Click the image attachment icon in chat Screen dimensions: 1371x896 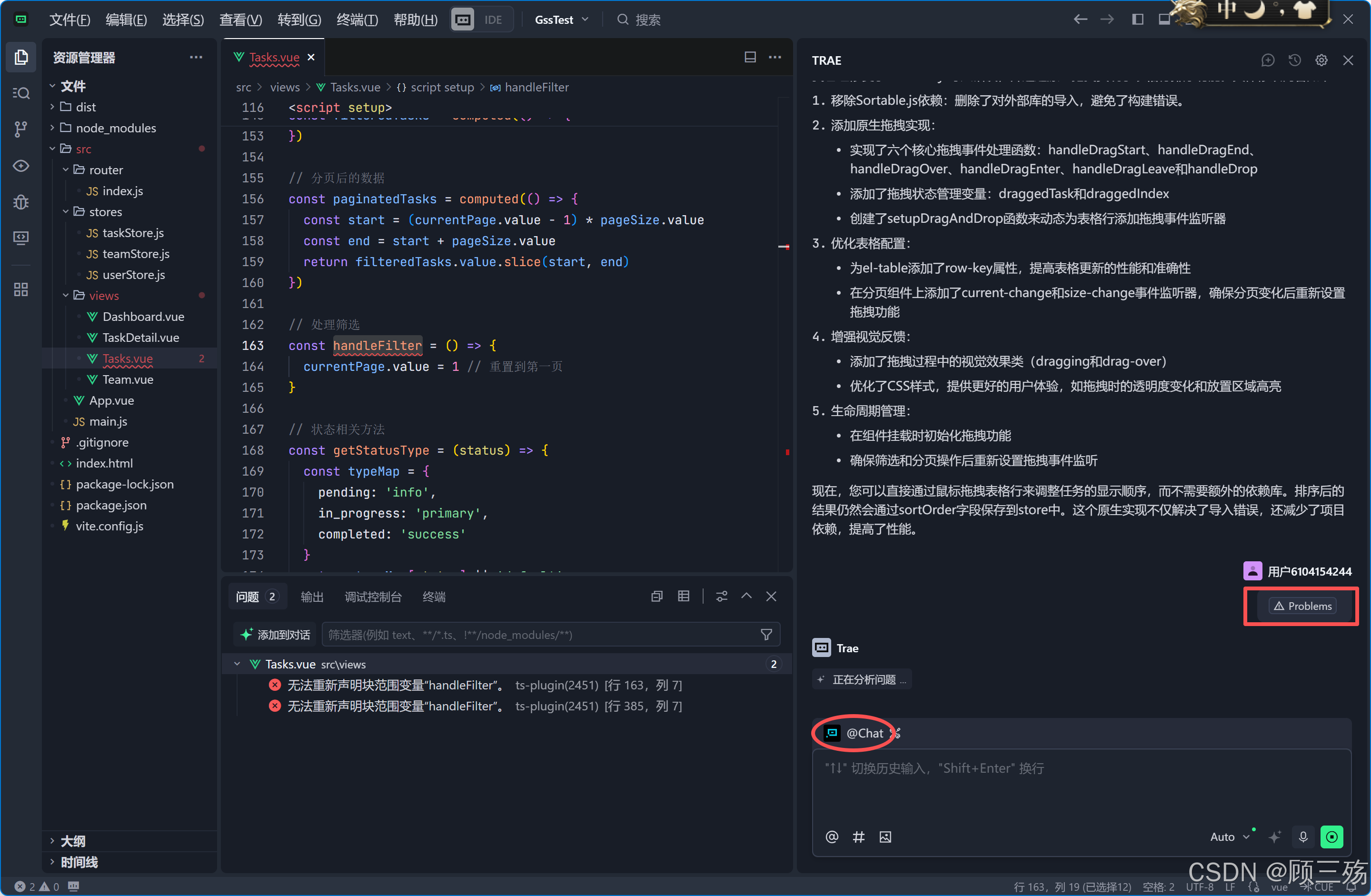(x=885, y=836)
